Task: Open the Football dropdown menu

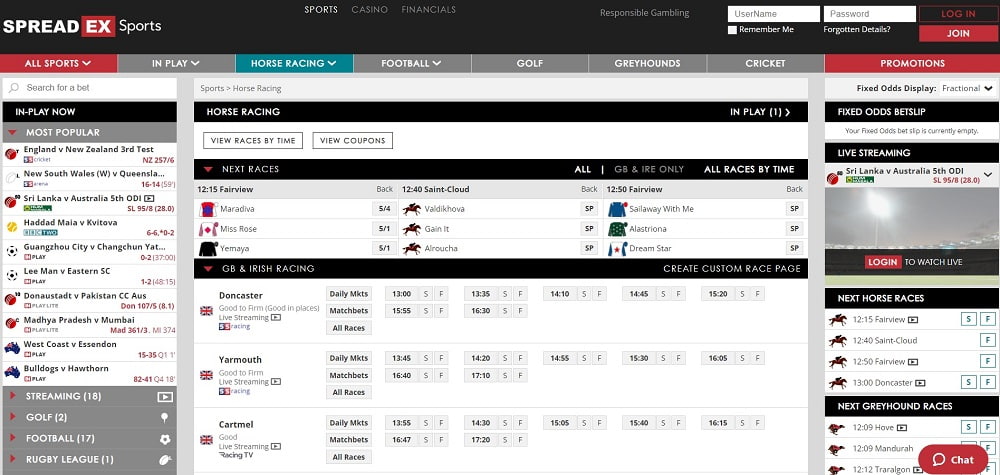Action: (x=411, y=63)
